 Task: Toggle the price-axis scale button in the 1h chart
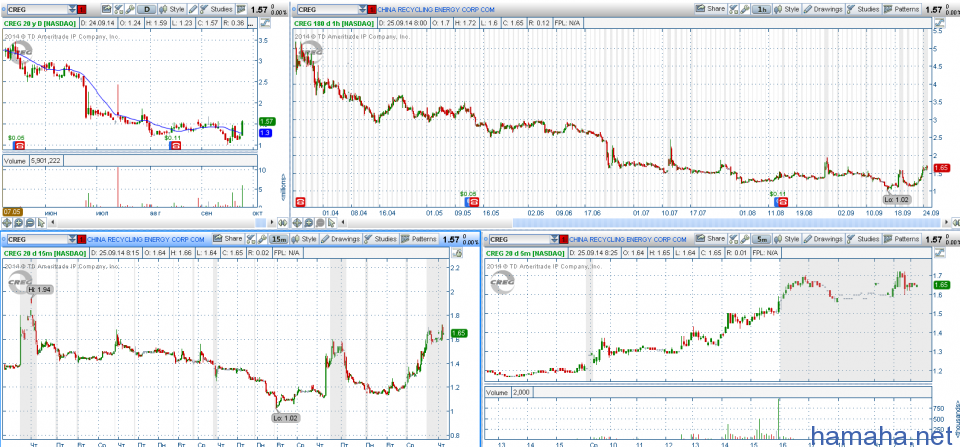[x=939, y=23]
